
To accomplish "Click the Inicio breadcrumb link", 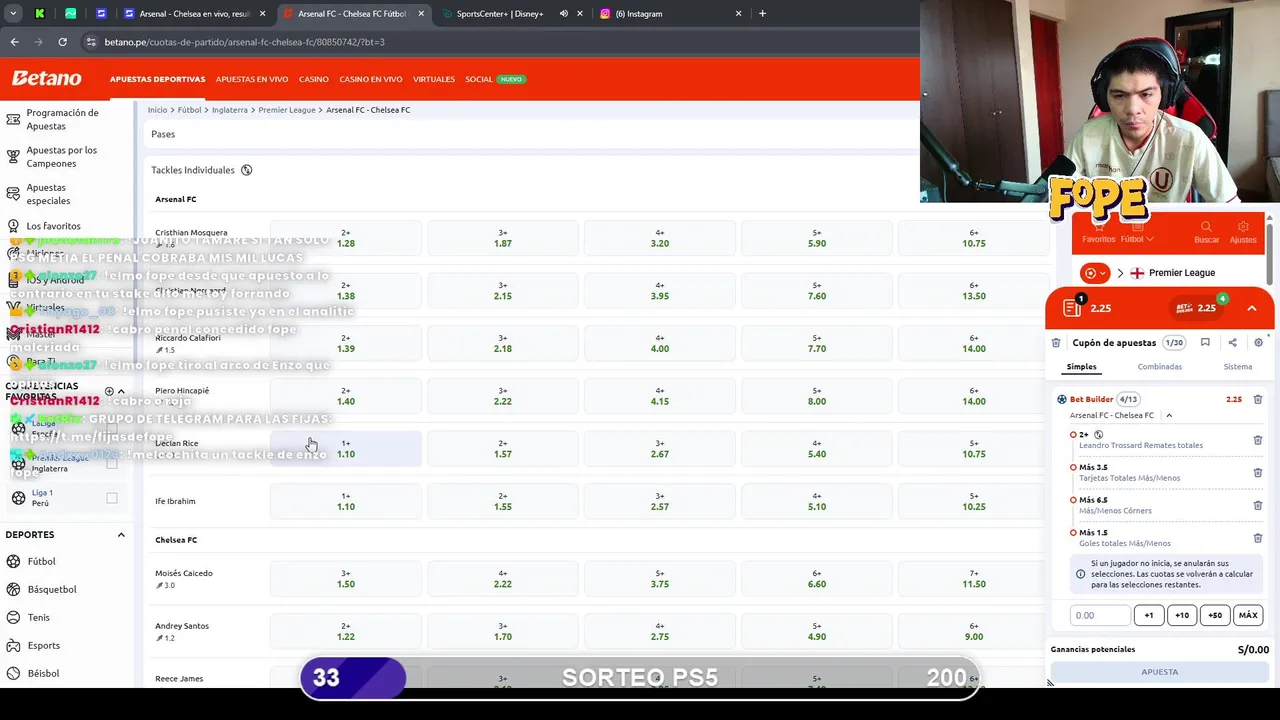I will point(157,110).
